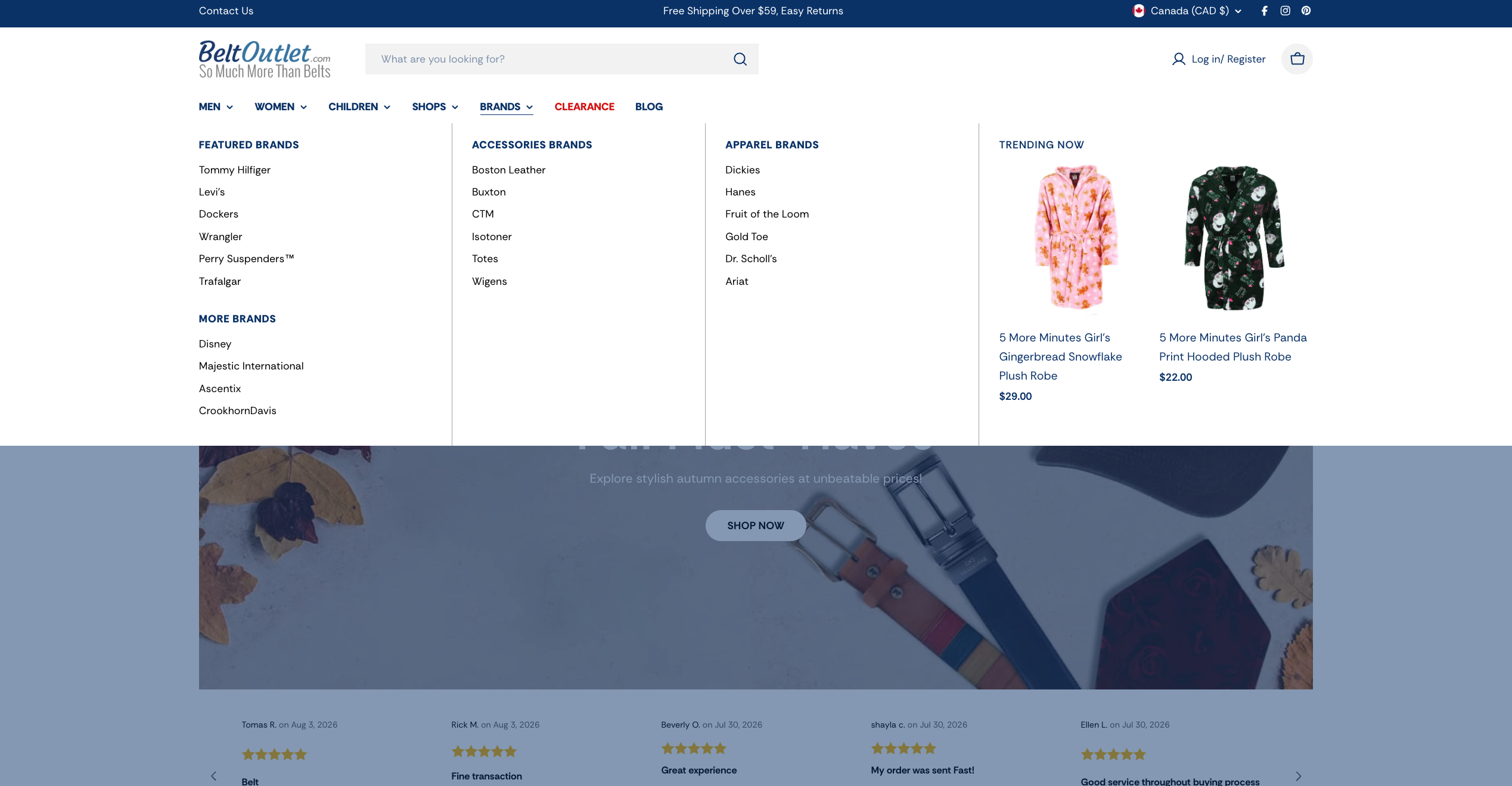Click the MORE BRANDS heading
1512x786 pixels.
(237, 319)
